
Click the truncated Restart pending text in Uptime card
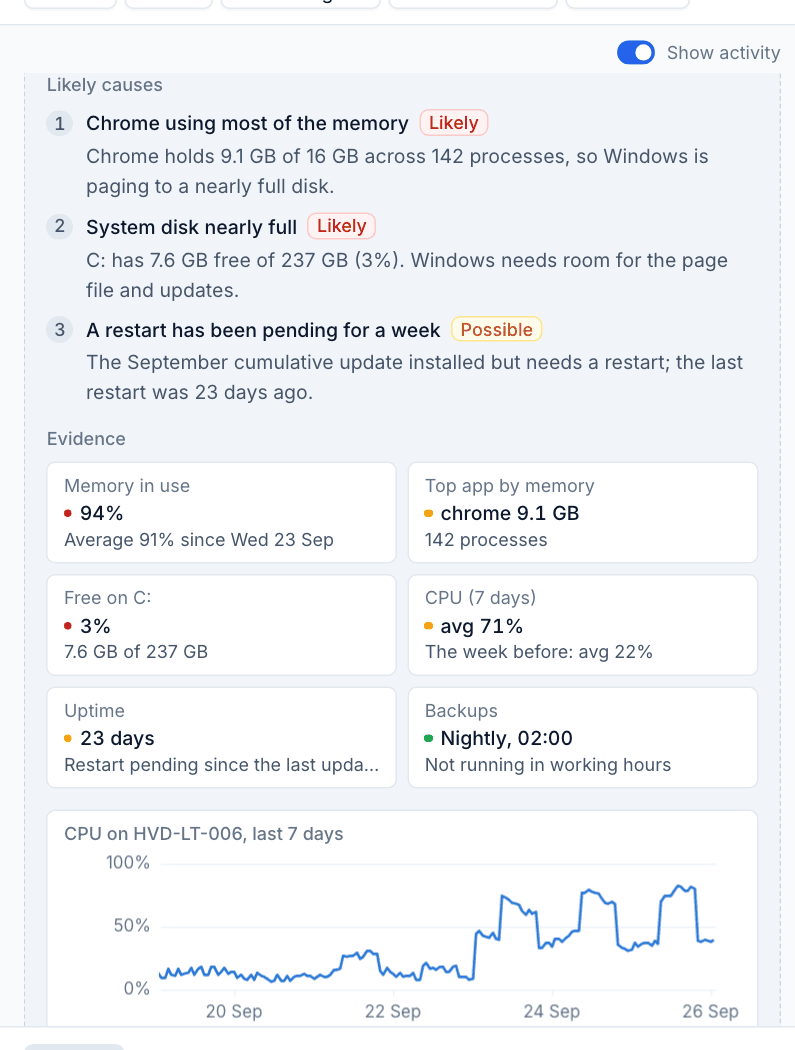[222, 765]
